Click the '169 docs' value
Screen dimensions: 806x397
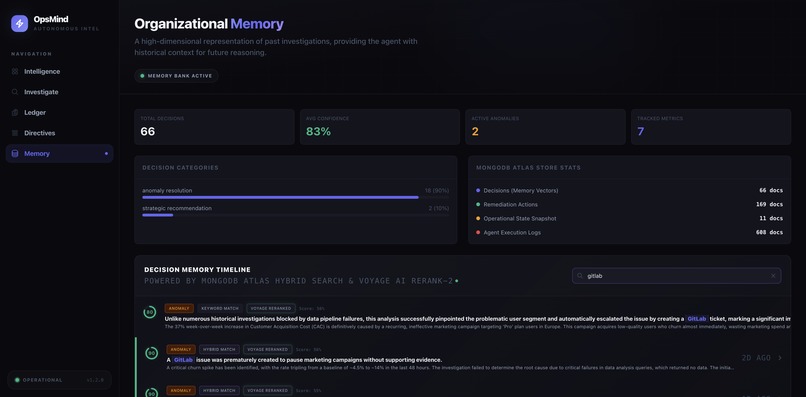[770, 205]
